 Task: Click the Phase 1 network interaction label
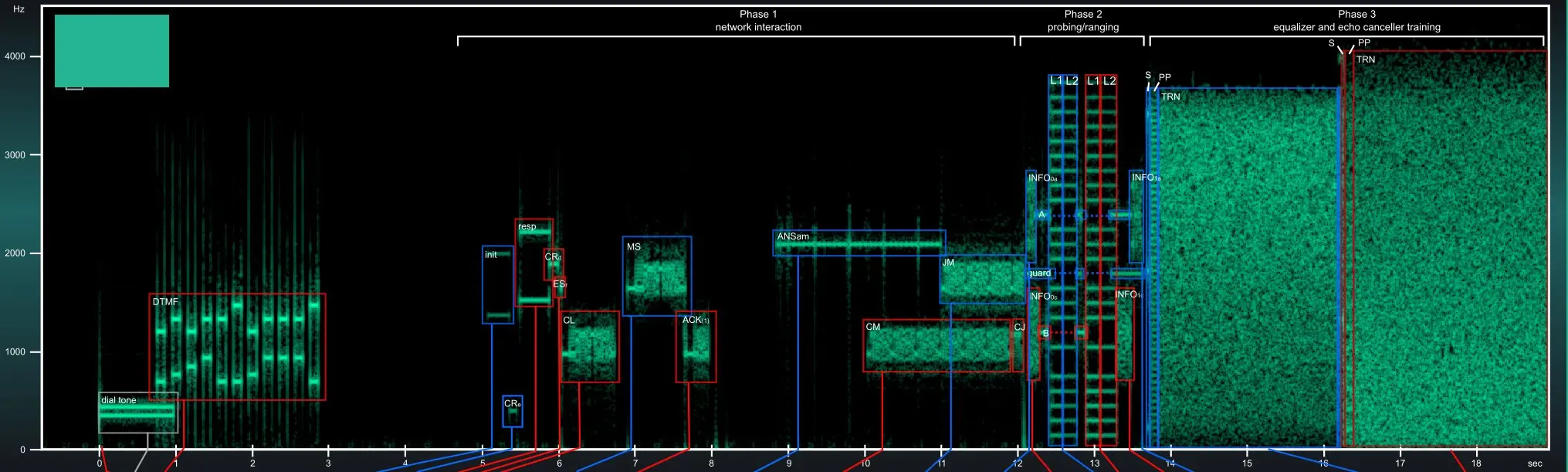point(757,21)
